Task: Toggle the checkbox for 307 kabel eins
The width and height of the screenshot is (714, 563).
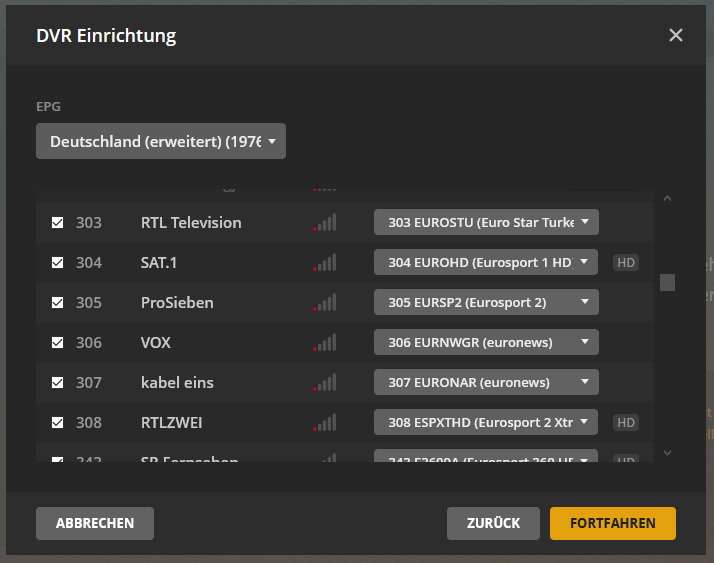Action: (x=58, y=382)
